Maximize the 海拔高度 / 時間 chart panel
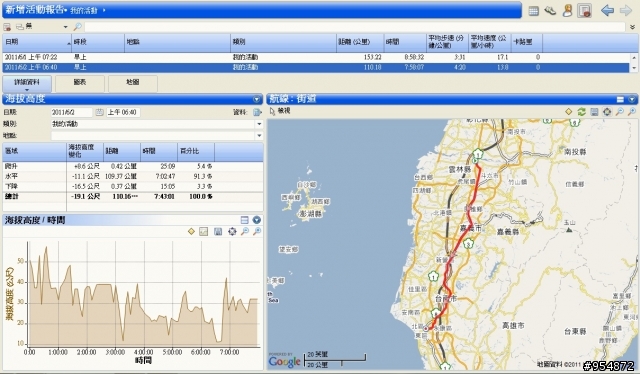The image size is (640, 374). pyautogui.click(x=244, y=220)
